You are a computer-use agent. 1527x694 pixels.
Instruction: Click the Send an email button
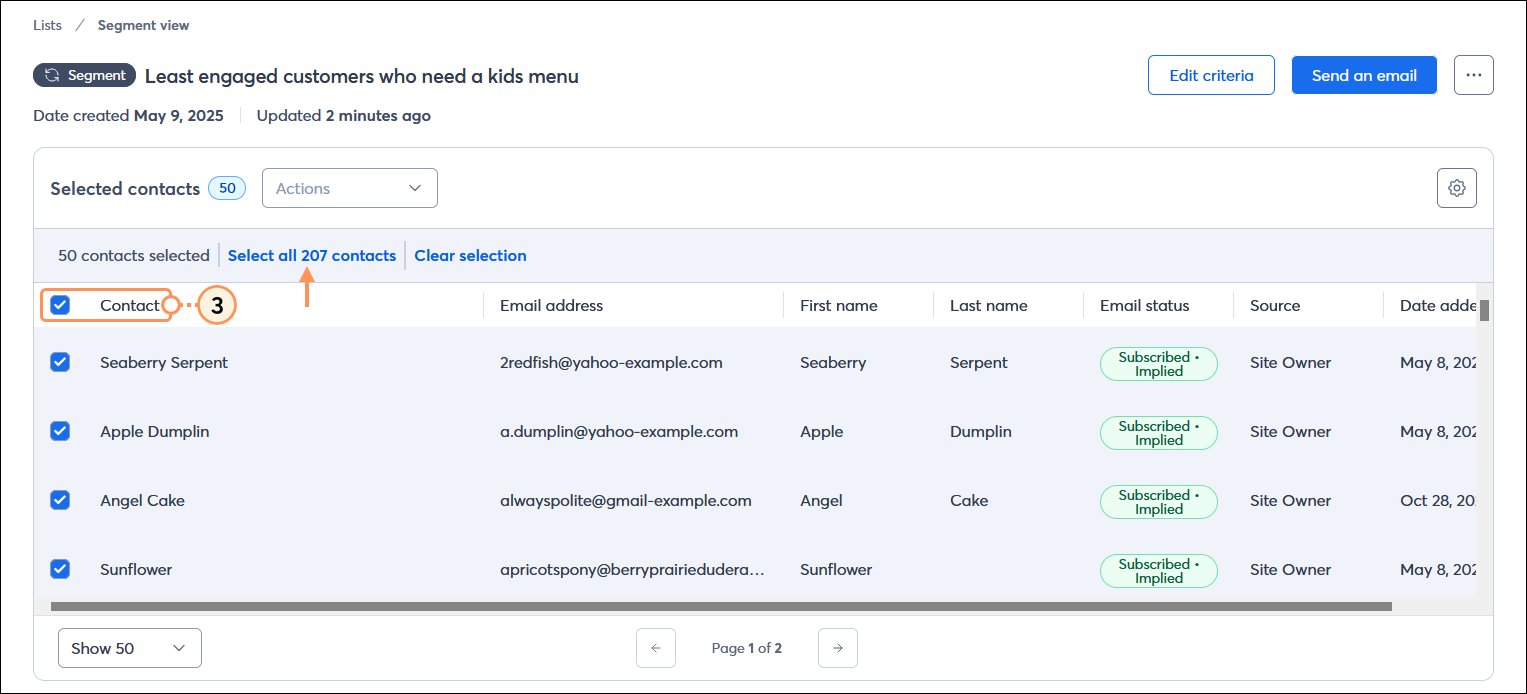(1363, 75)
